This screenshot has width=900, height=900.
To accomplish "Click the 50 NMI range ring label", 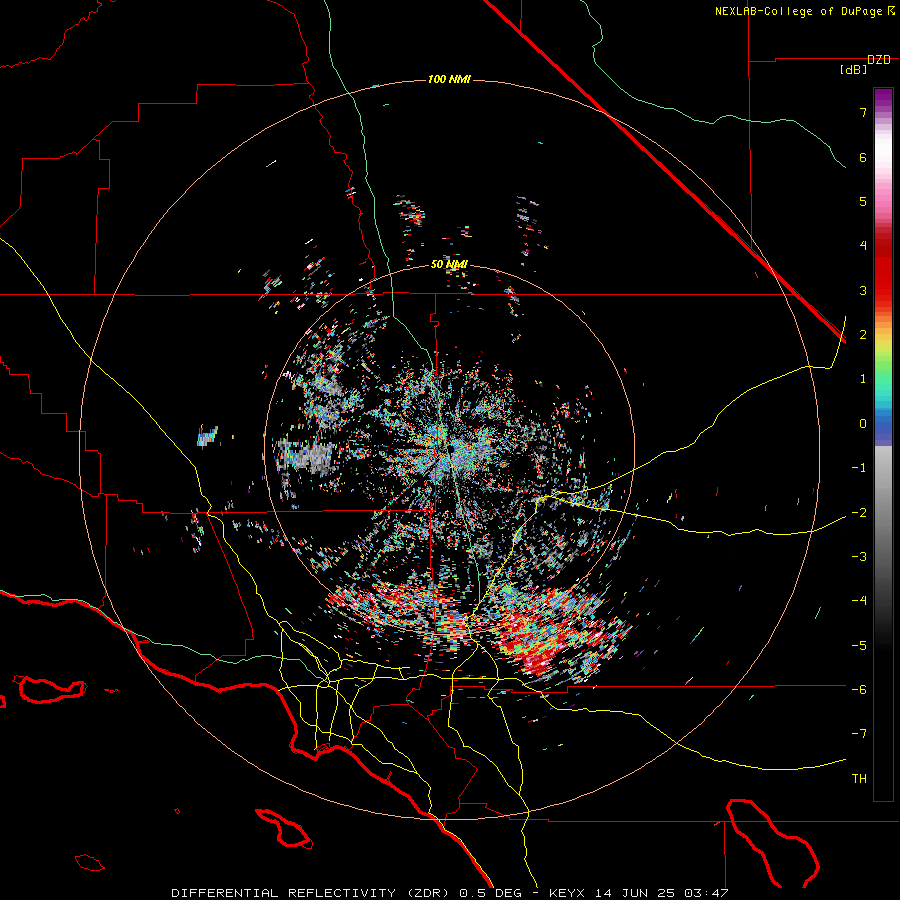I will [x=449, y=264].
